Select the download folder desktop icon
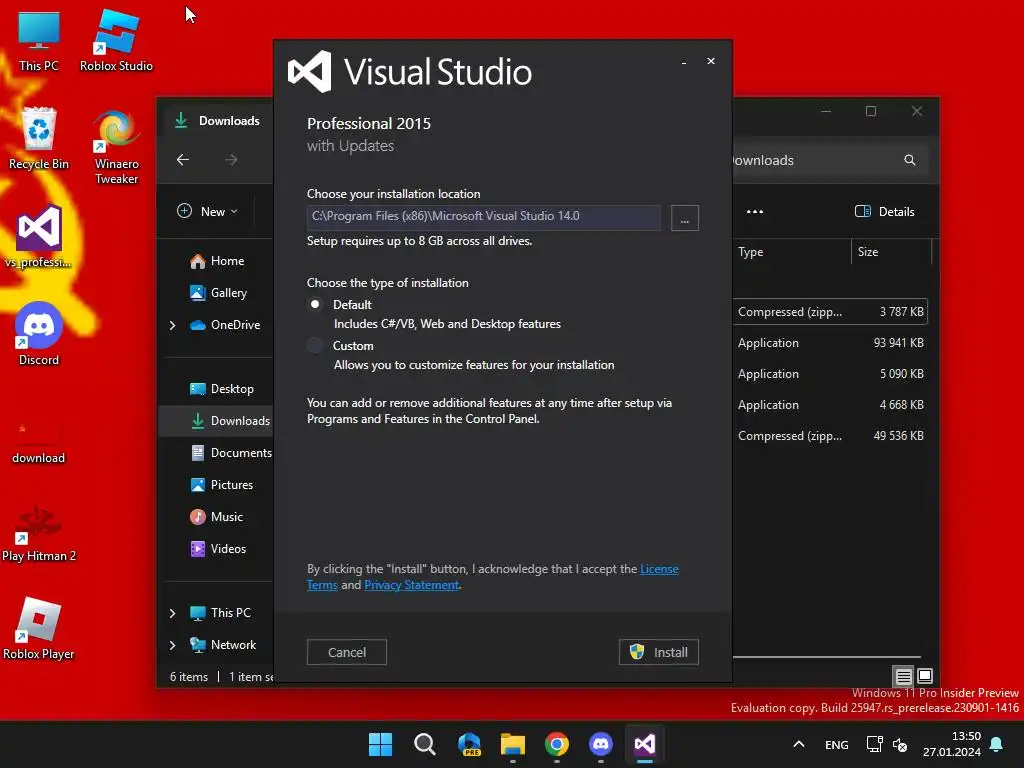The image size is (1024, 768). click(x=39, y=441)
